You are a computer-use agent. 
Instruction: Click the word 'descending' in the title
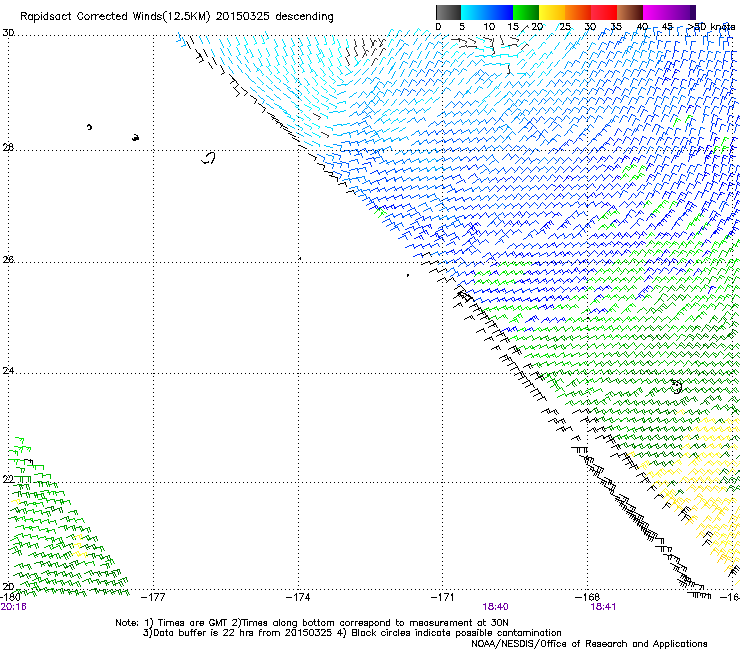click(304, 17)
